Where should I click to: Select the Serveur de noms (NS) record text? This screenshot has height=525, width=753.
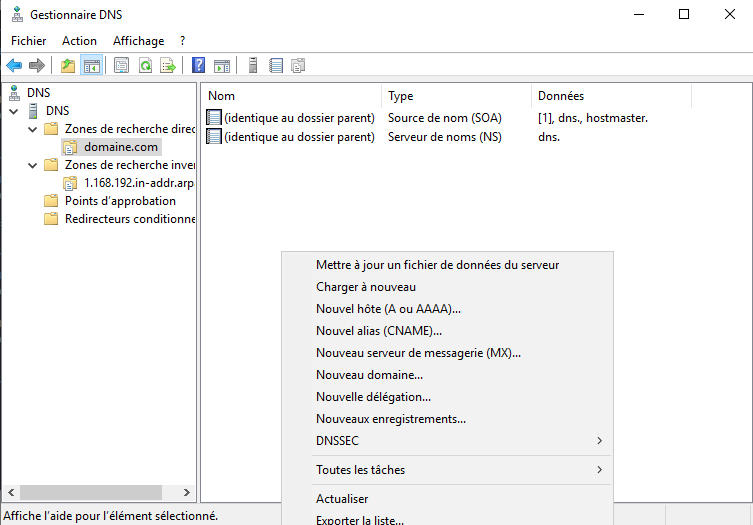point(445,137)
